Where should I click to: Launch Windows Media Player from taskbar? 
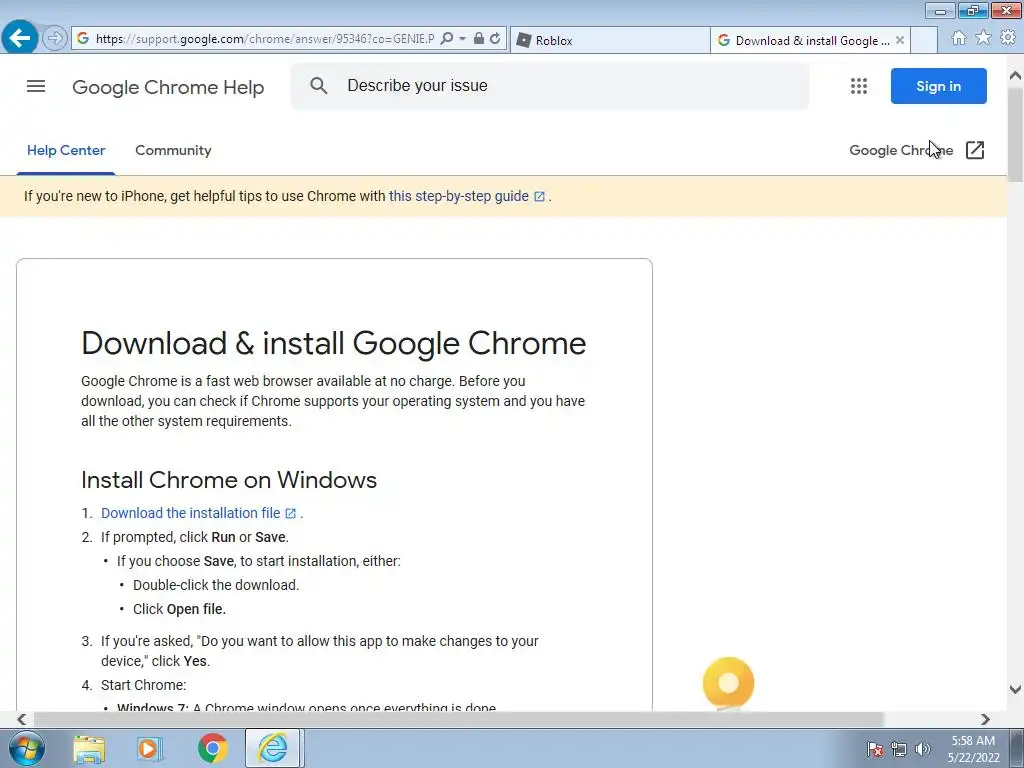[x=150, y=749]
